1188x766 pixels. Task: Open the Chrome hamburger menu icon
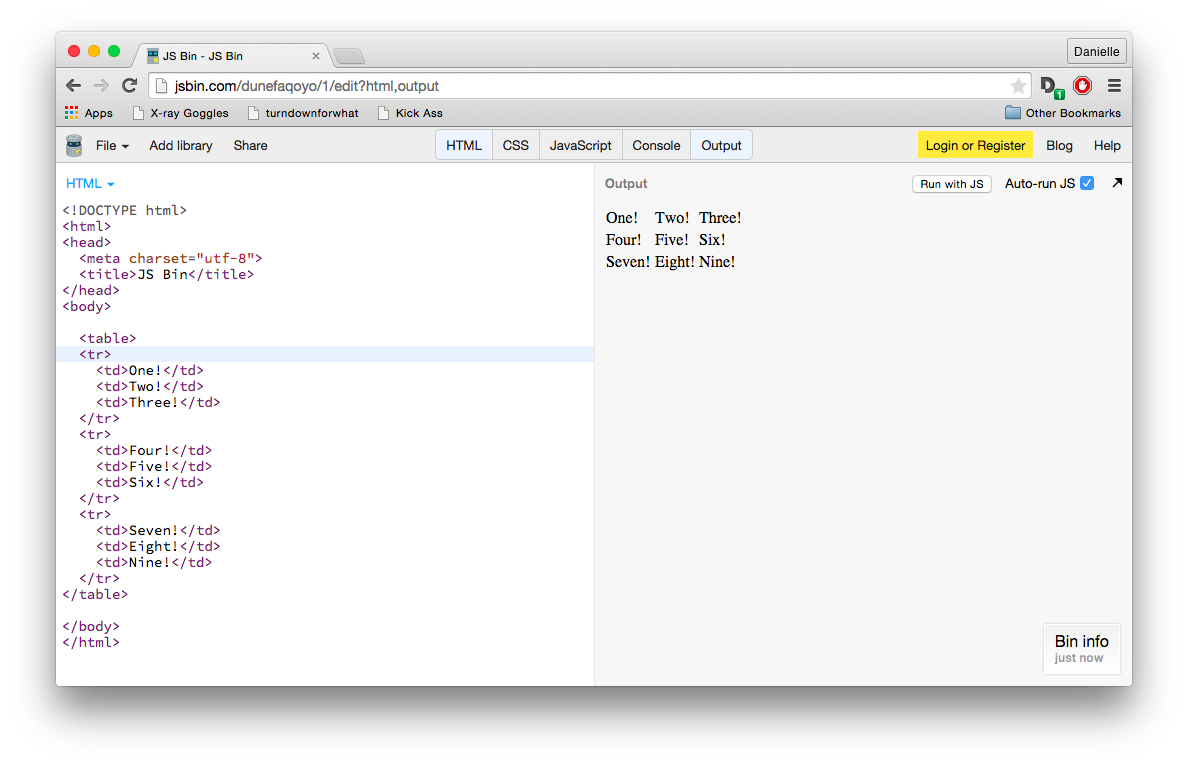point(1114,86)
